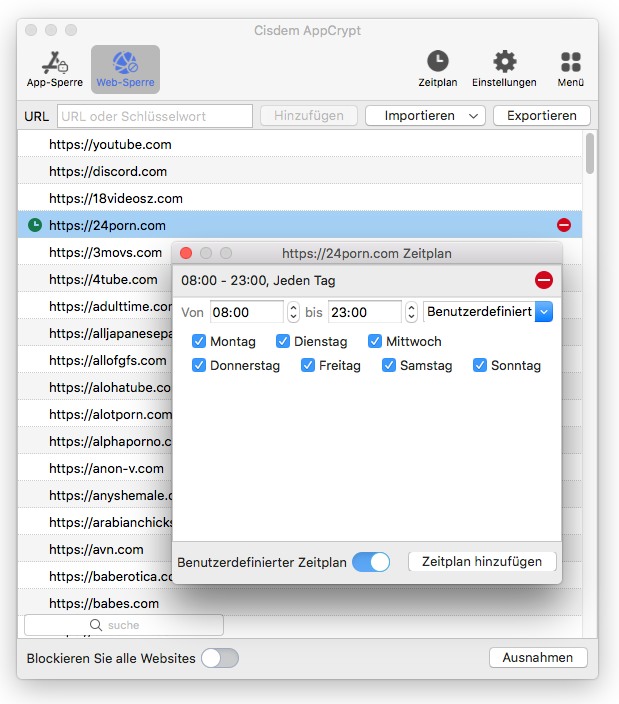The width and height of the screenshot is (619, 704).
Task: Click the 08:00 - 23:00, Jeden Tag entry
Action: coord(367,281)
